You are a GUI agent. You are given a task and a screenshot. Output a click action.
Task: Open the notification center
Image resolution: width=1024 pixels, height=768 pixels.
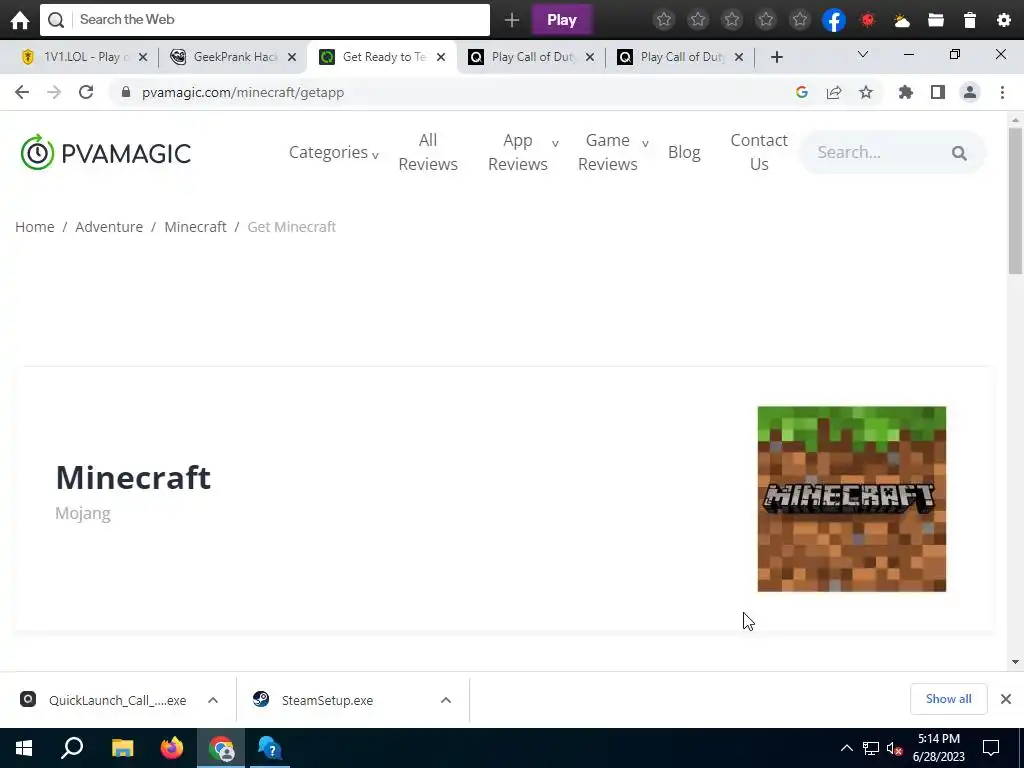991,748
